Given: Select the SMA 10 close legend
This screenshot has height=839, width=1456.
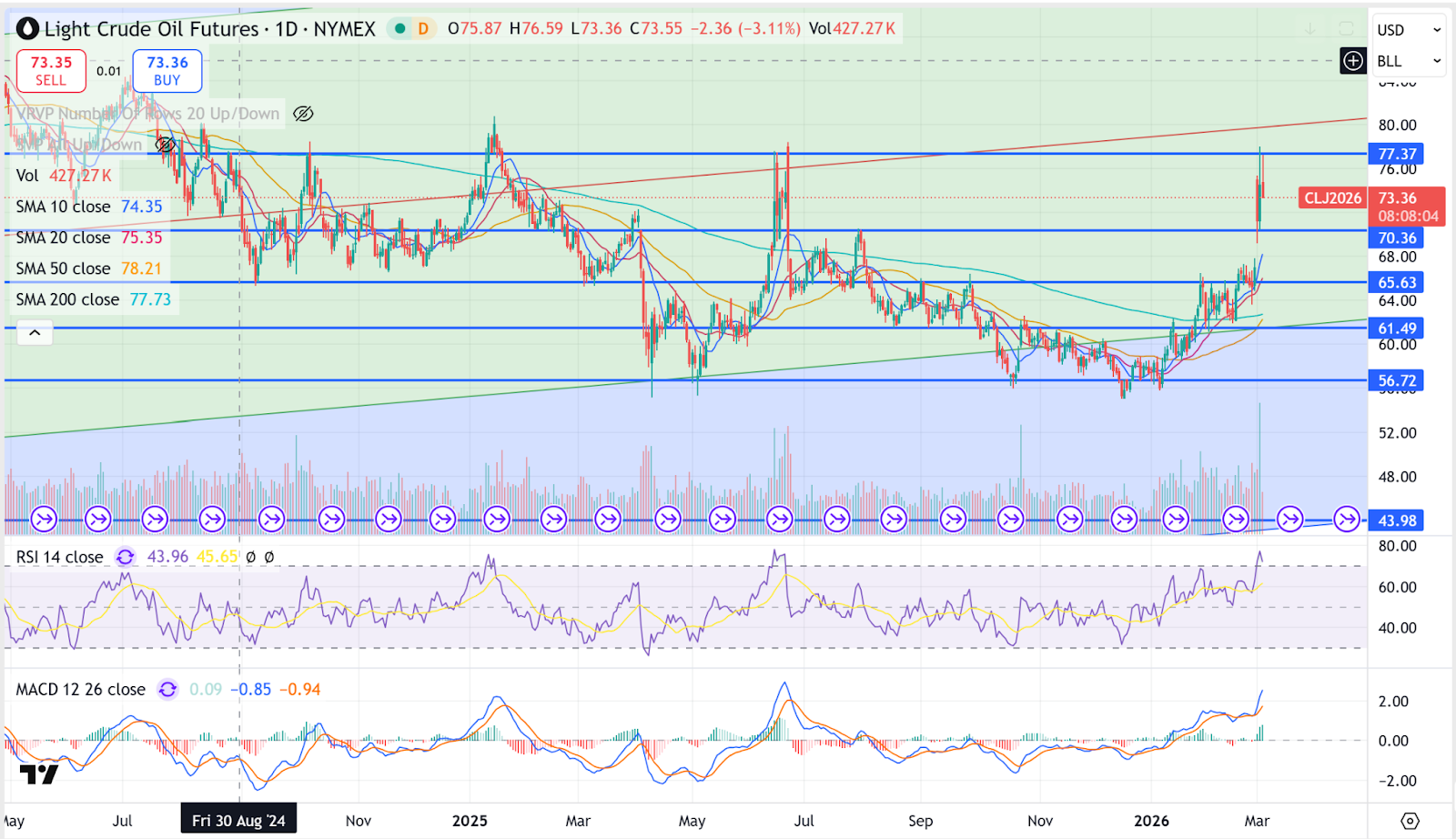Looking at the screenshot, I should (x=63, y=207).
